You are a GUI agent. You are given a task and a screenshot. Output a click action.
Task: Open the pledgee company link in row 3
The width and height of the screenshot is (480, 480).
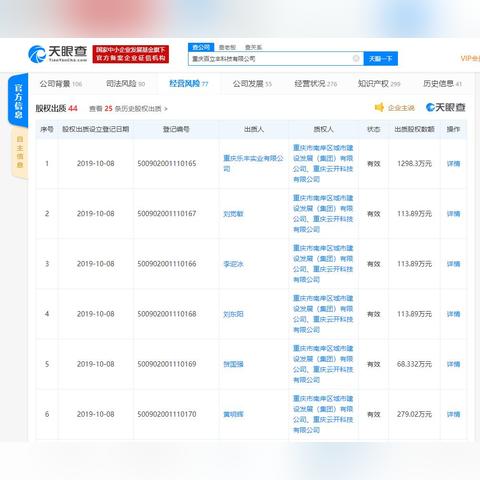point(323,264)
